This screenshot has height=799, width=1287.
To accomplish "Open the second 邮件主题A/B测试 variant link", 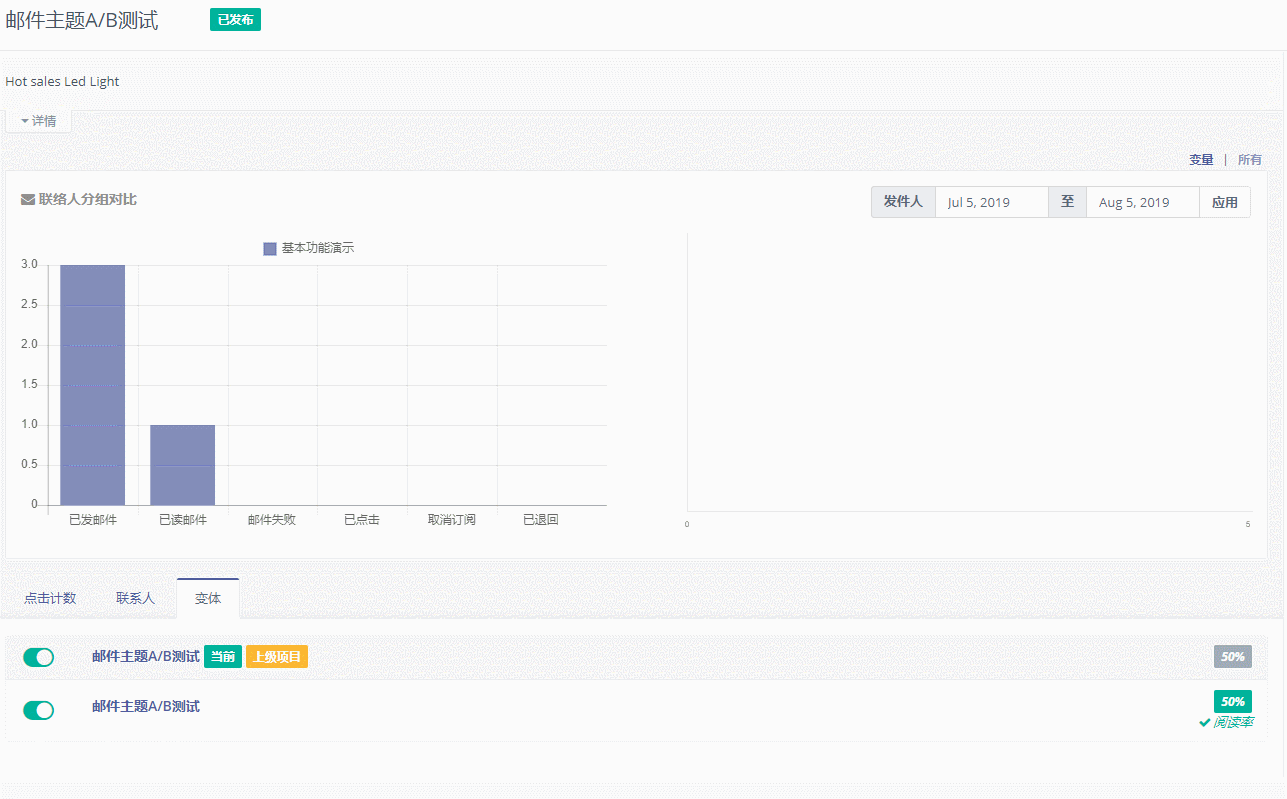I will [x=145, y=707].
